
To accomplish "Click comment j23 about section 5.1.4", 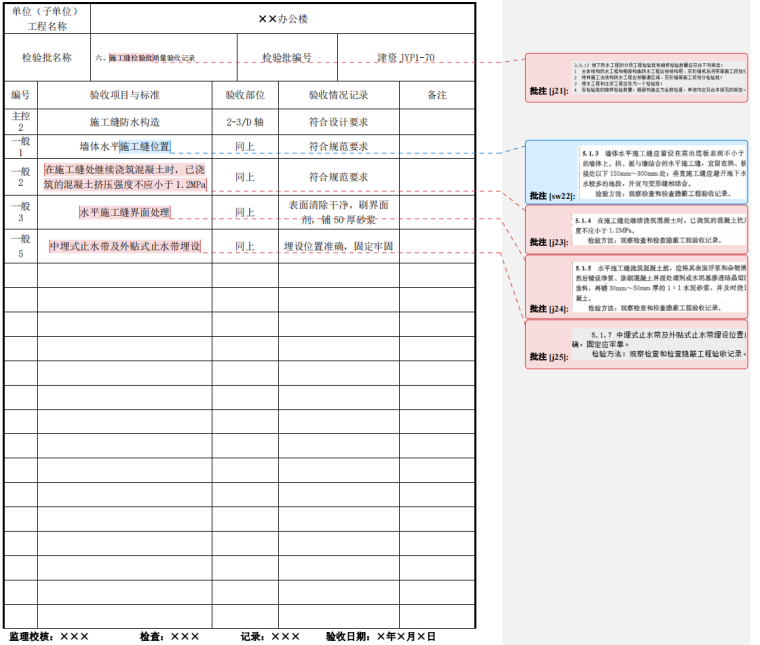I will (x=637, y=229).
